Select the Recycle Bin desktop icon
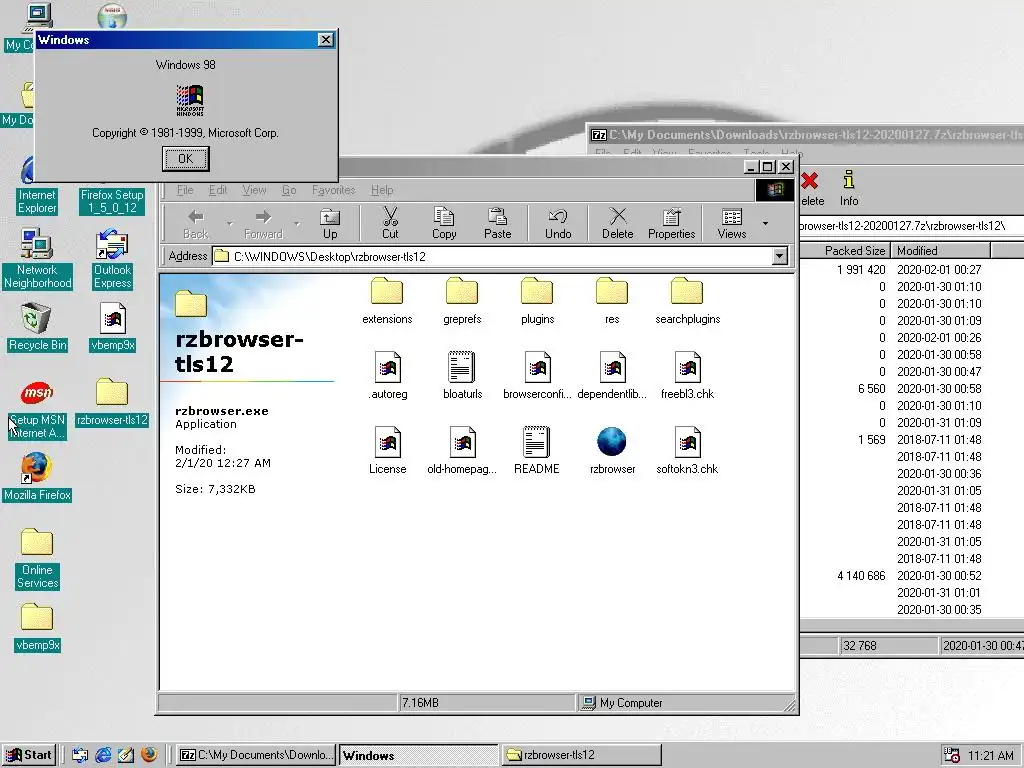The width and height of the screenshot is (1024, 768). [37, 327]
